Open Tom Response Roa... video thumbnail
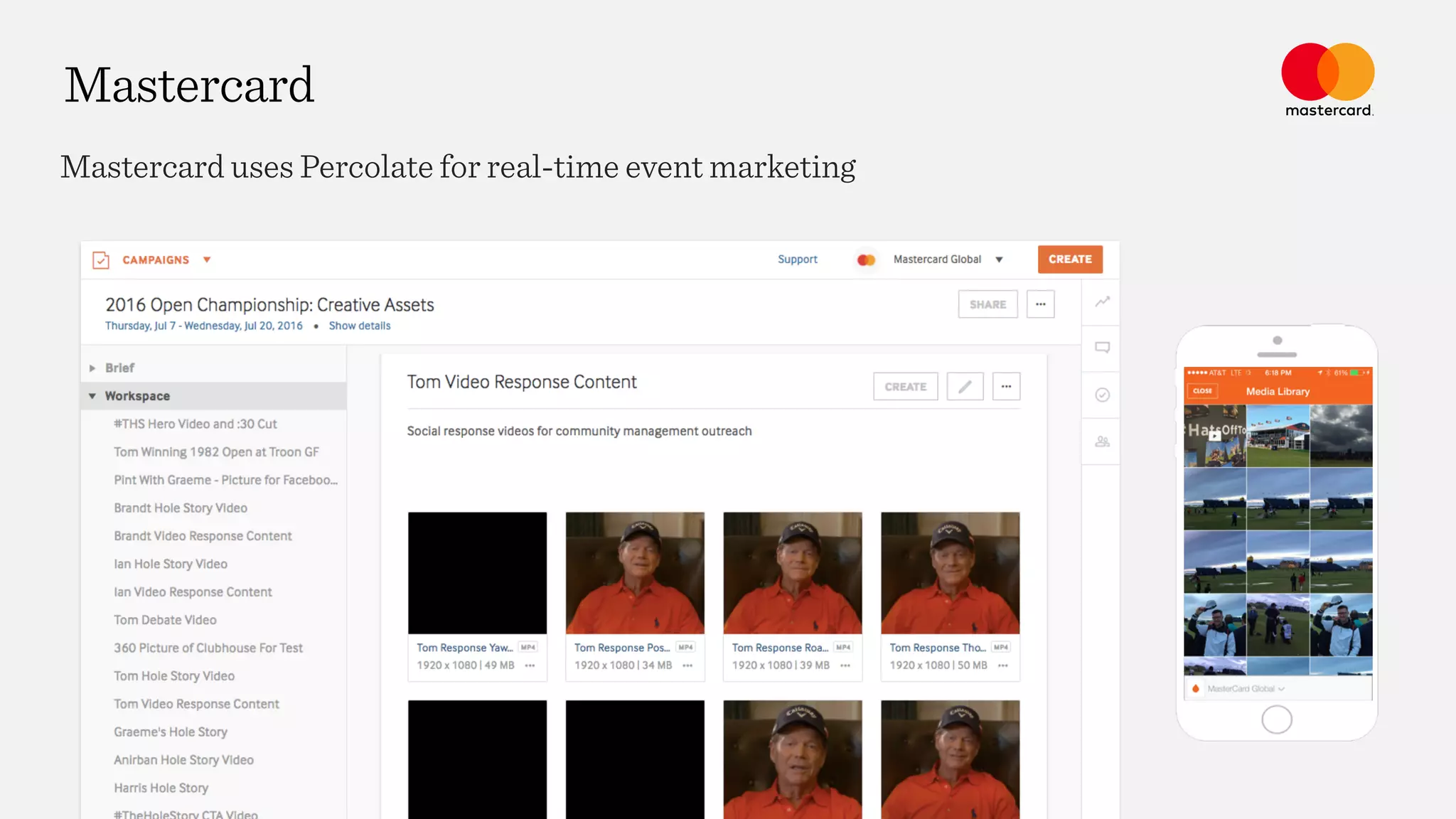 point(793,573)
